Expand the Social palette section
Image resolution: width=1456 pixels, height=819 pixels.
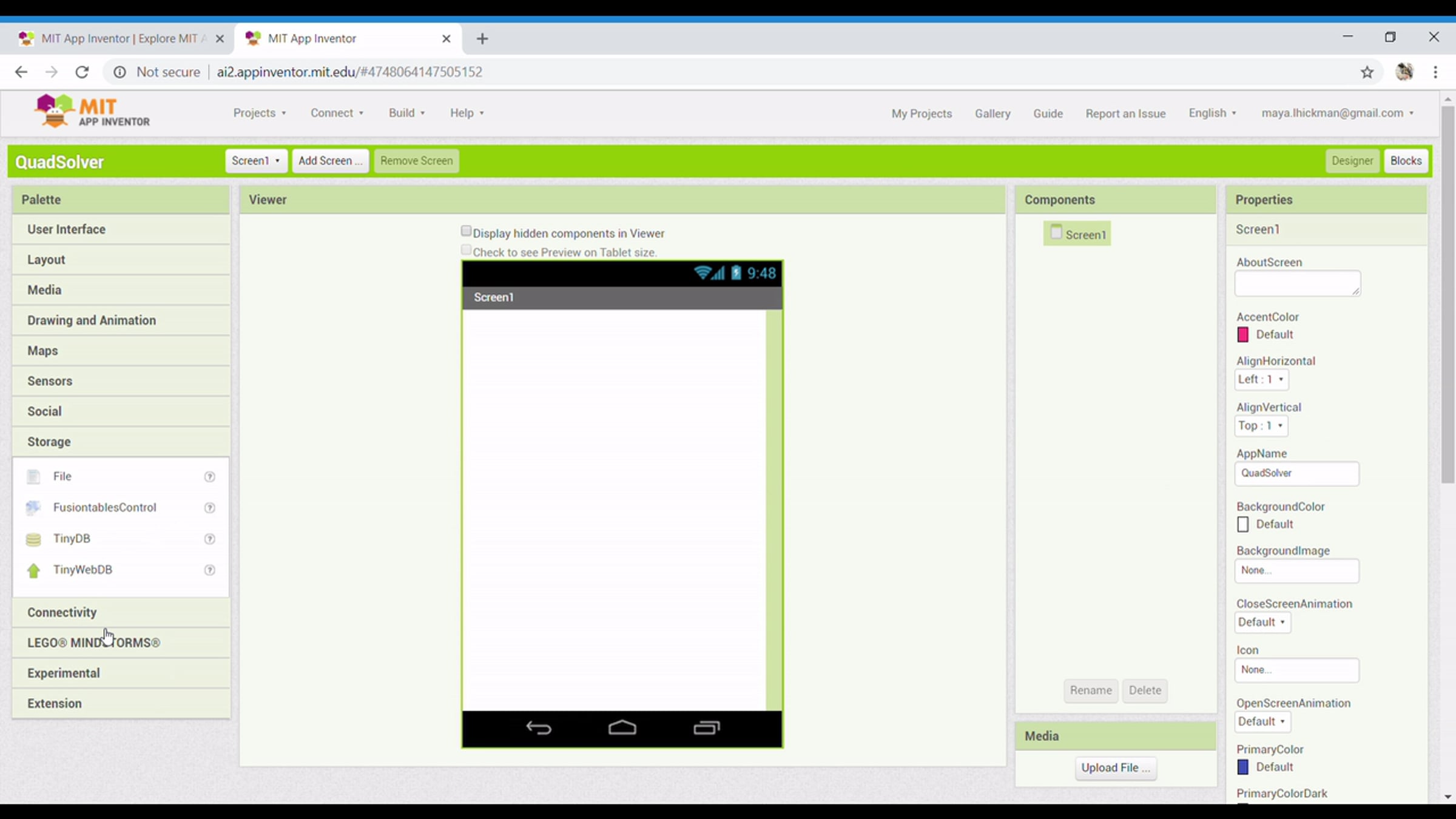(x=121, y=411)
